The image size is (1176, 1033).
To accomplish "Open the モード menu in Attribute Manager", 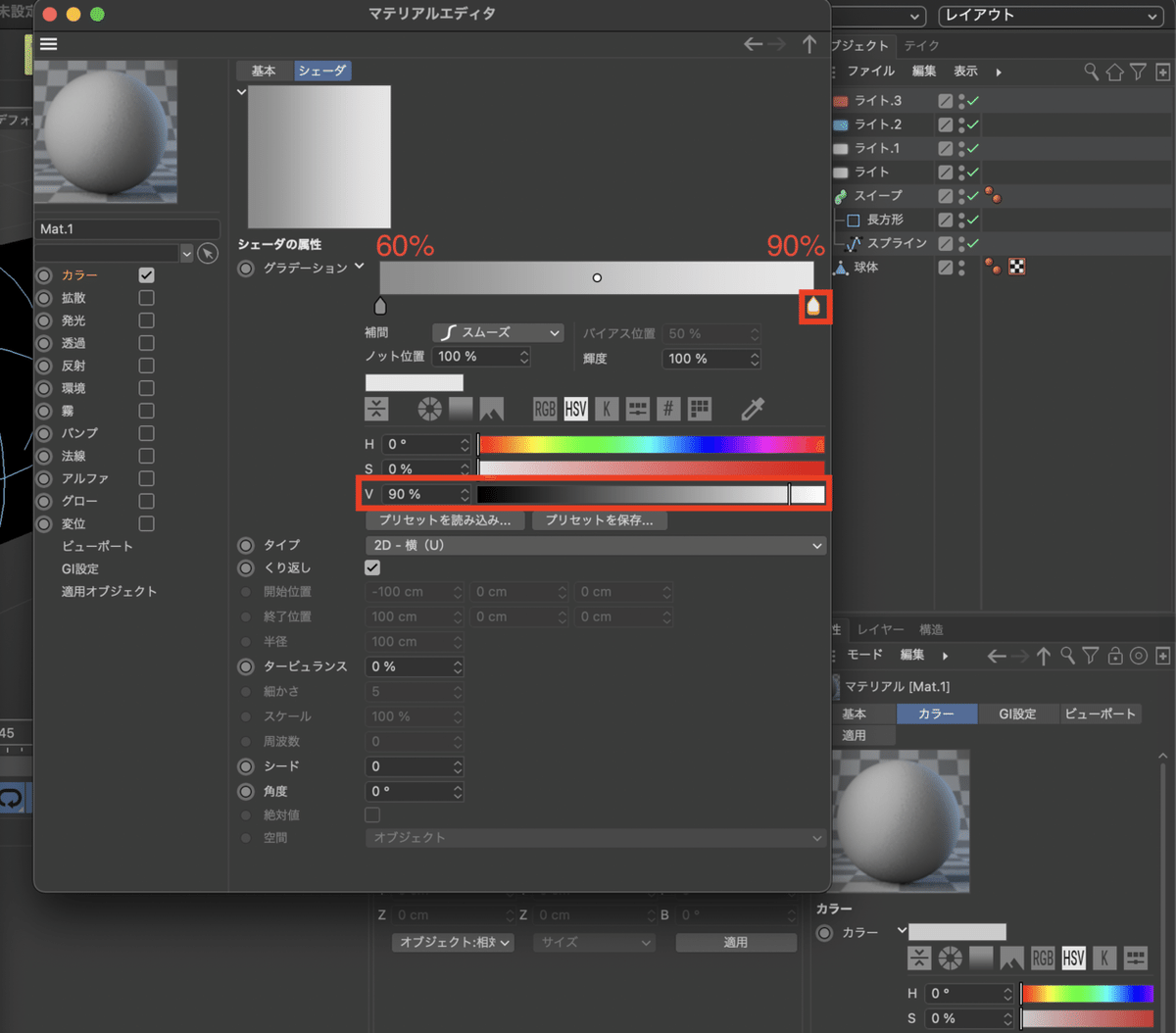I will click(864, 655).
